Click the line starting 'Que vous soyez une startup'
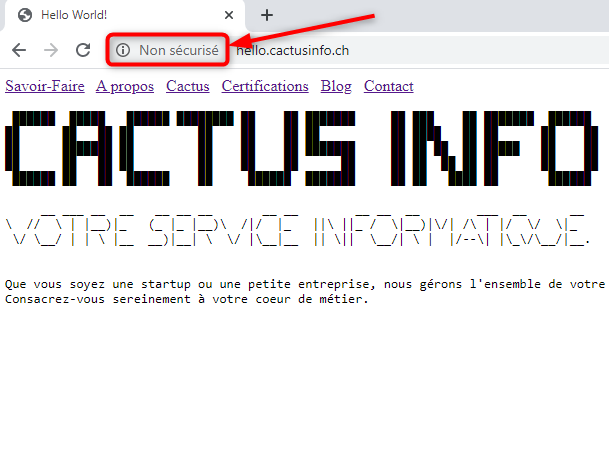The width and height of the screenshot is (609, 457). (305, 284)
